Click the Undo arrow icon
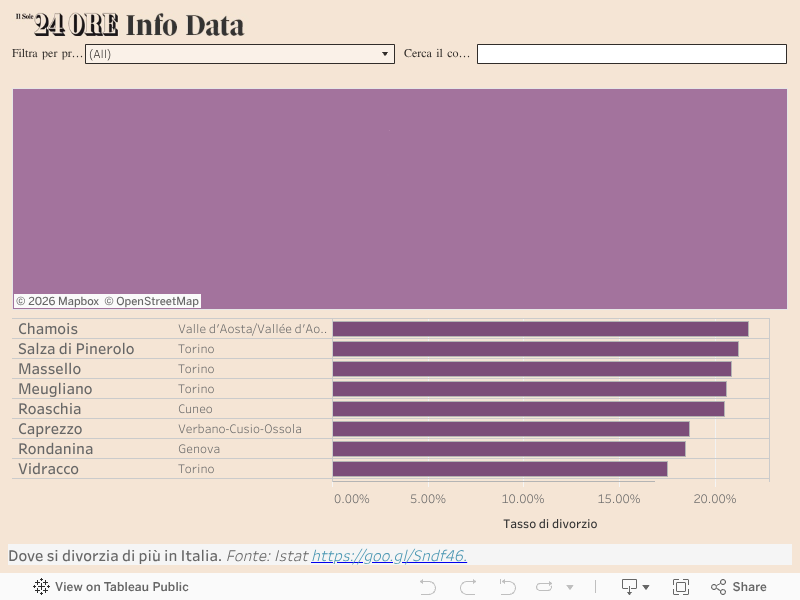The image size is (800, 600). pyautogui.click(x=428, y=587)
